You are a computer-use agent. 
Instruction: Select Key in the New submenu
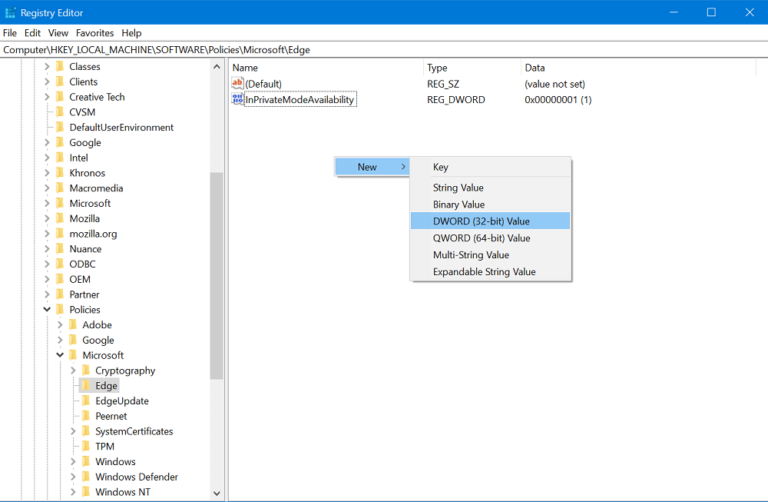pos(441,167)
